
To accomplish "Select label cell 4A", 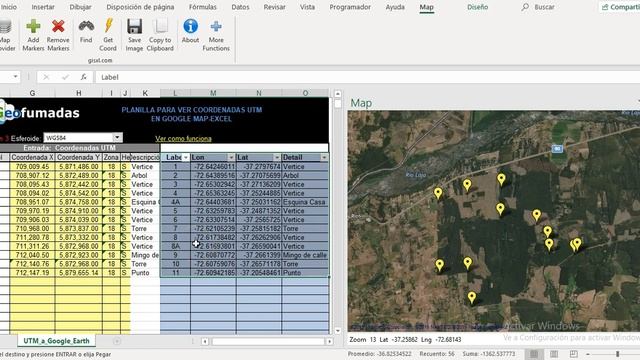I will tap(176, 202).
